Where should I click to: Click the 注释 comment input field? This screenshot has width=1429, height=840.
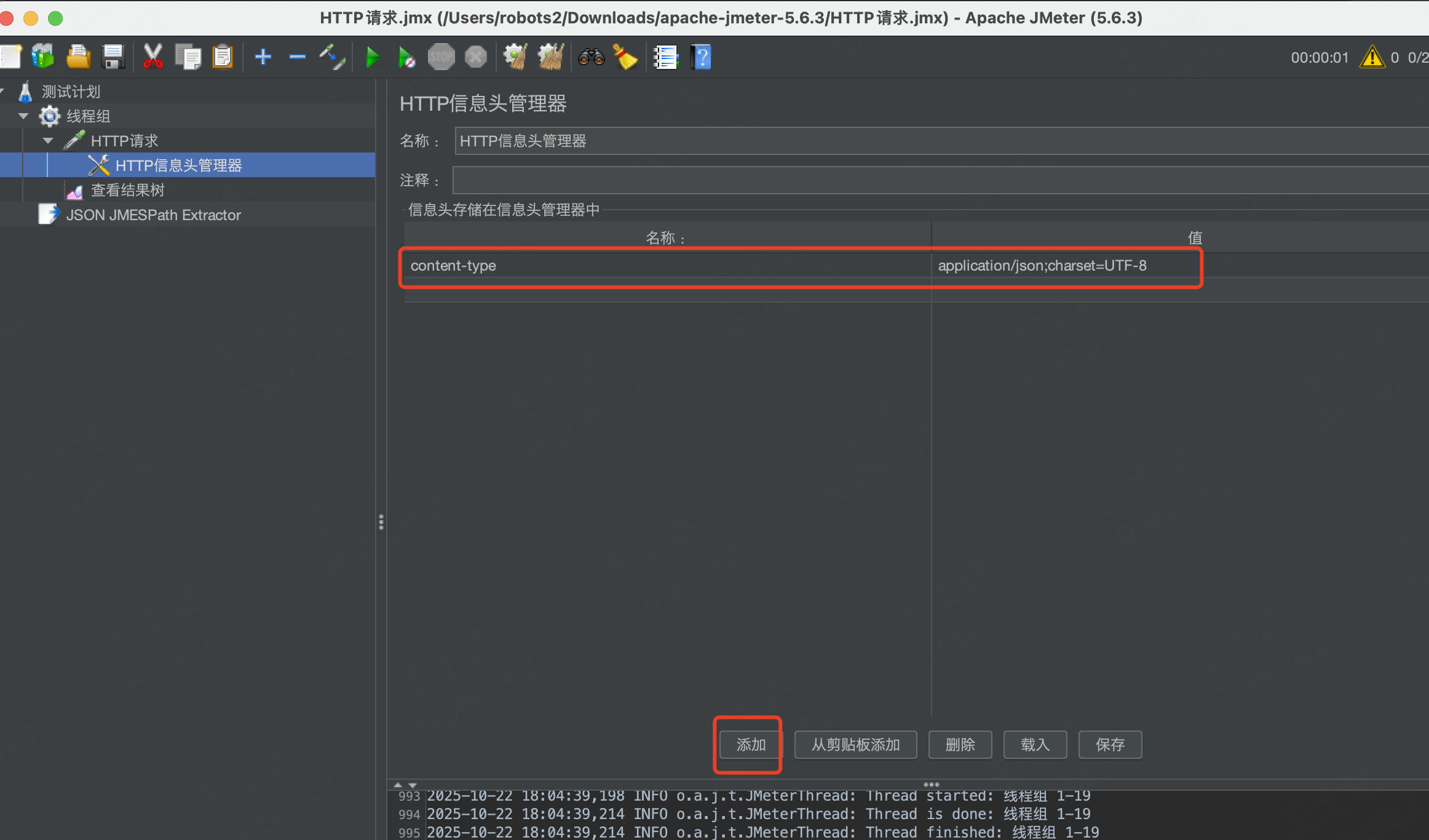point(922,180)
